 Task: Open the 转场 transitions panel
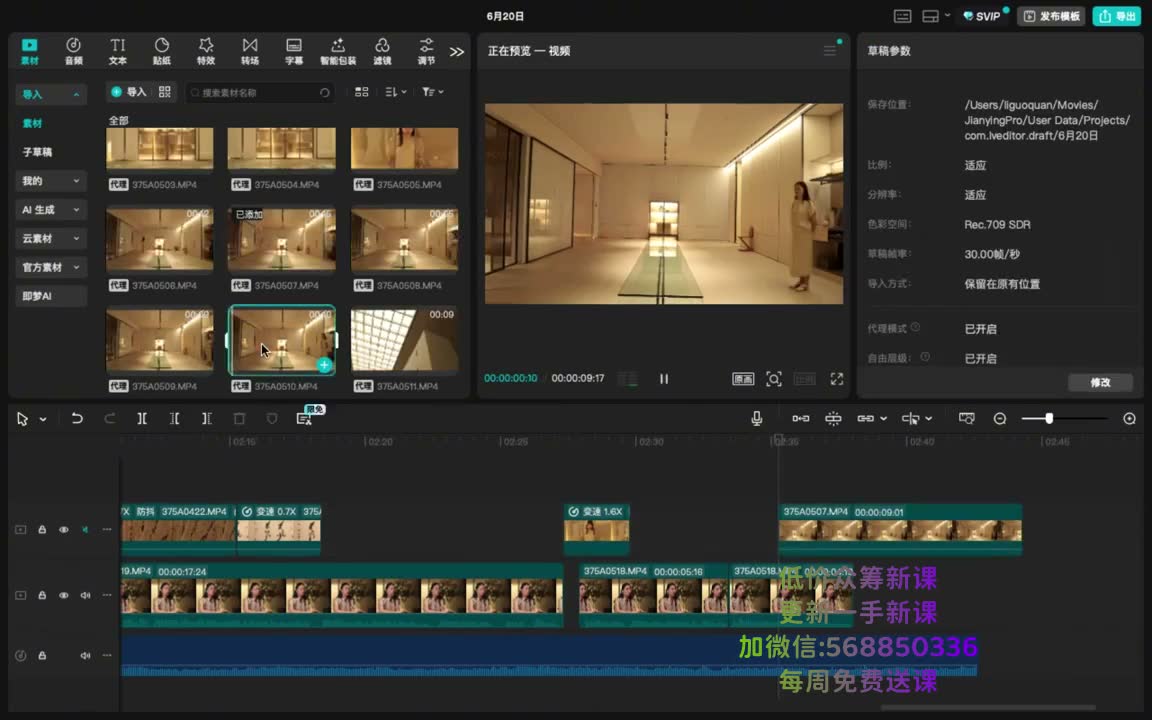pyautogui.click(x=250, y=51)
